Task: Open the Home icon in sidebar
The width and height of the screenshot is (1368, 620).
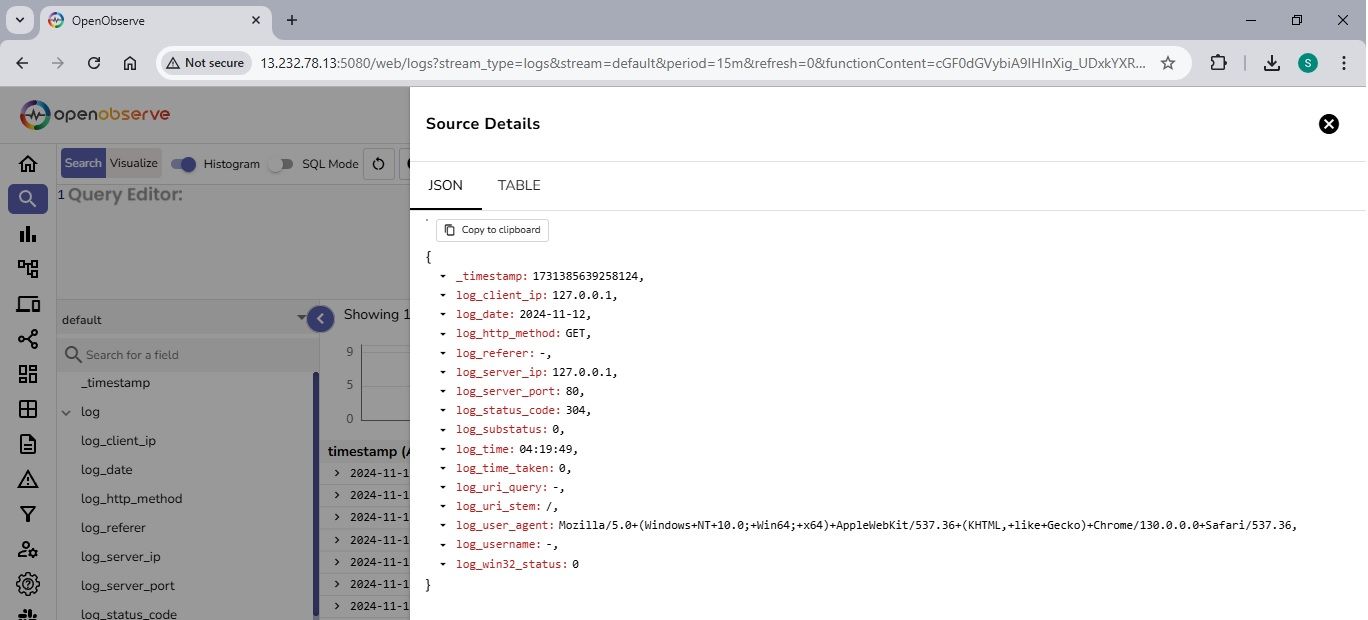Action: tap(28, 164)
